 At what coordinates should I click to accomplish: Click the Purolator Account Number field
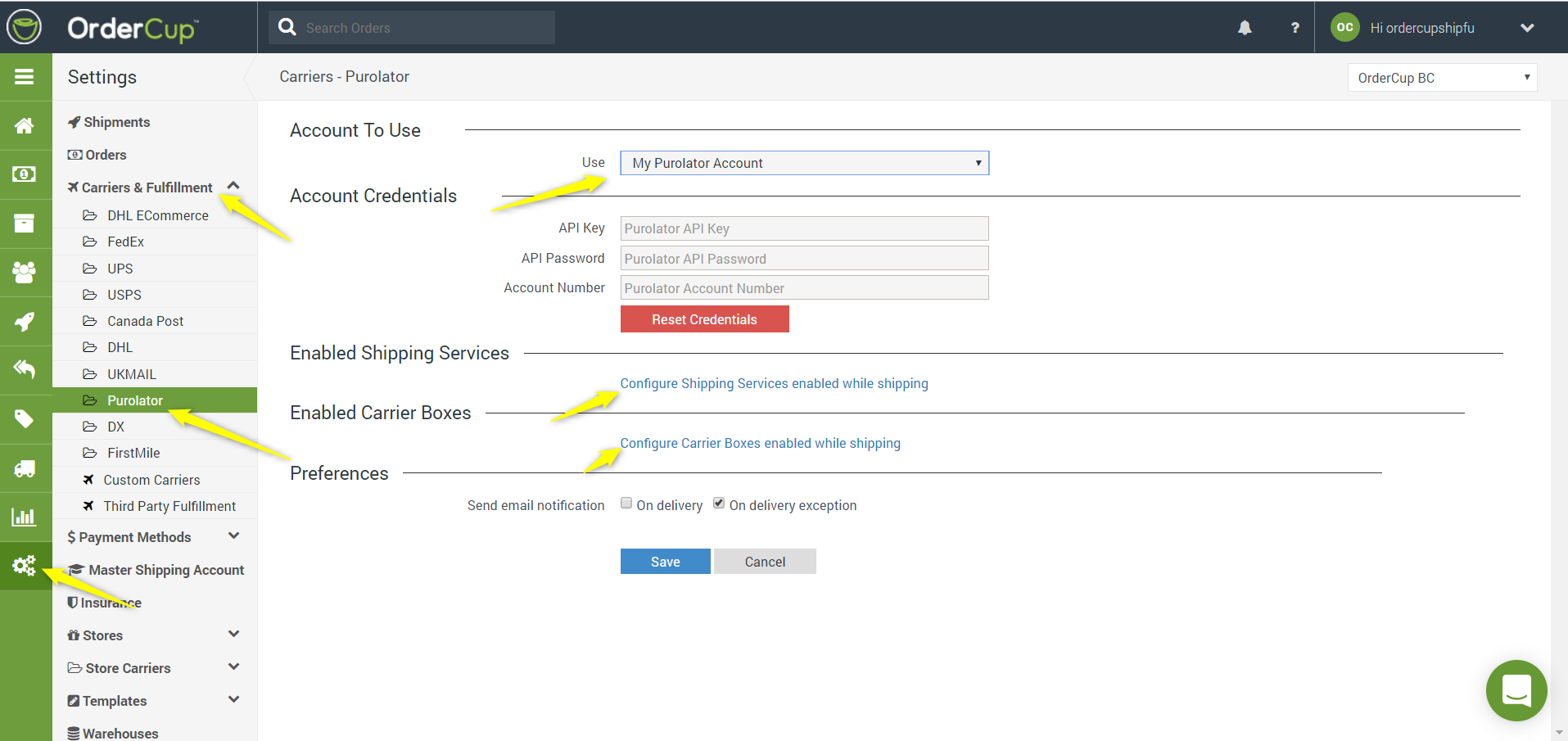click(804, 287)
